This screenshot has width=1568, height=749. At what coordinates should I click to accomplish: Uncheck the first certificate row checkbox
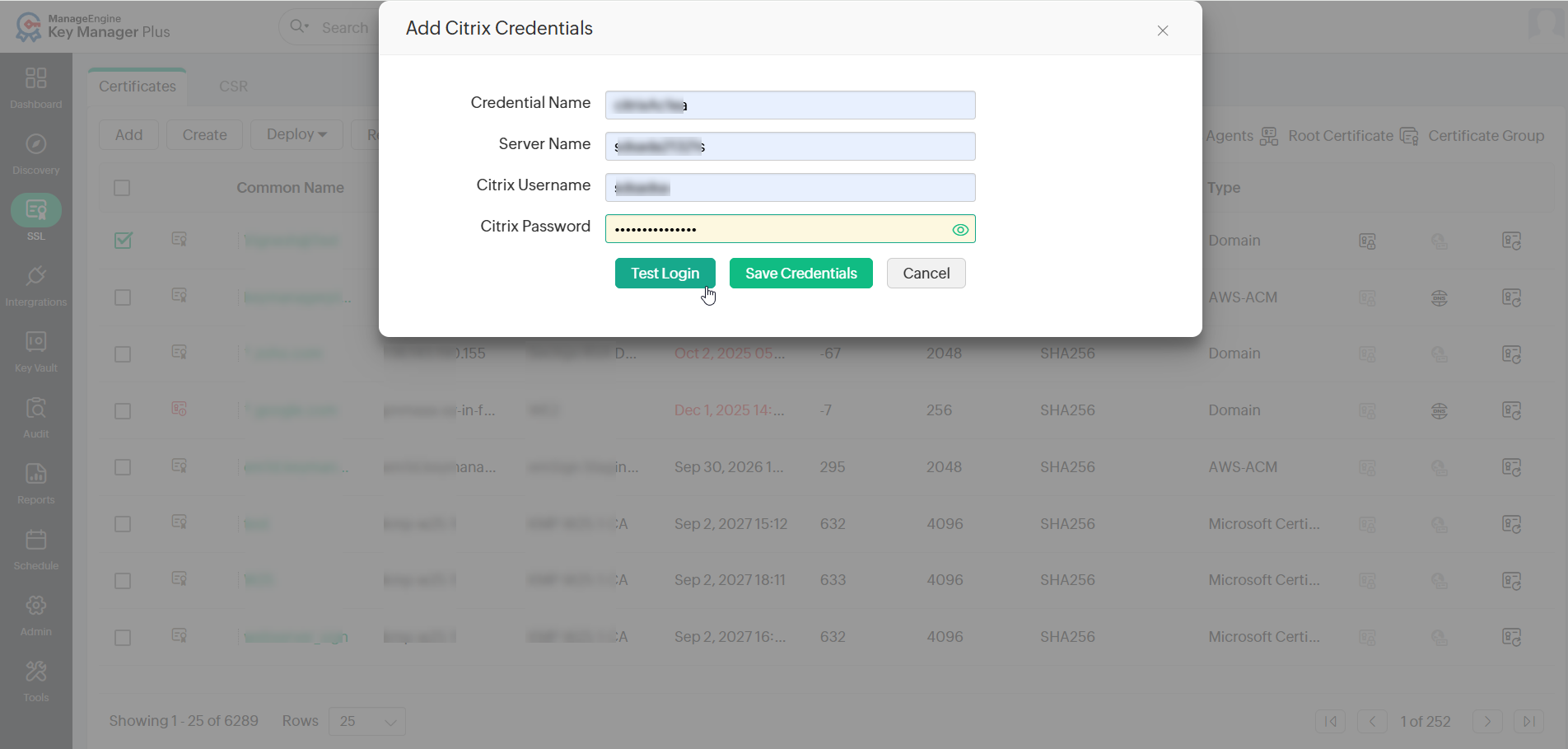(x=123, y=241)
